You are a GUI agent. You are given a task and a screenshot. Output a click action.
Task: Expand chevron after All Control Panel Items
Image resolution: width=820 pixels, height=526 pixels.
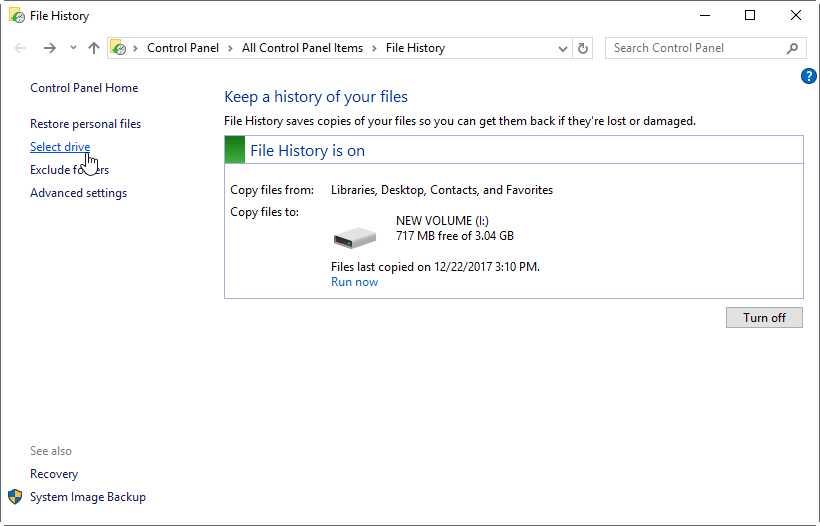tap(373, 48)
